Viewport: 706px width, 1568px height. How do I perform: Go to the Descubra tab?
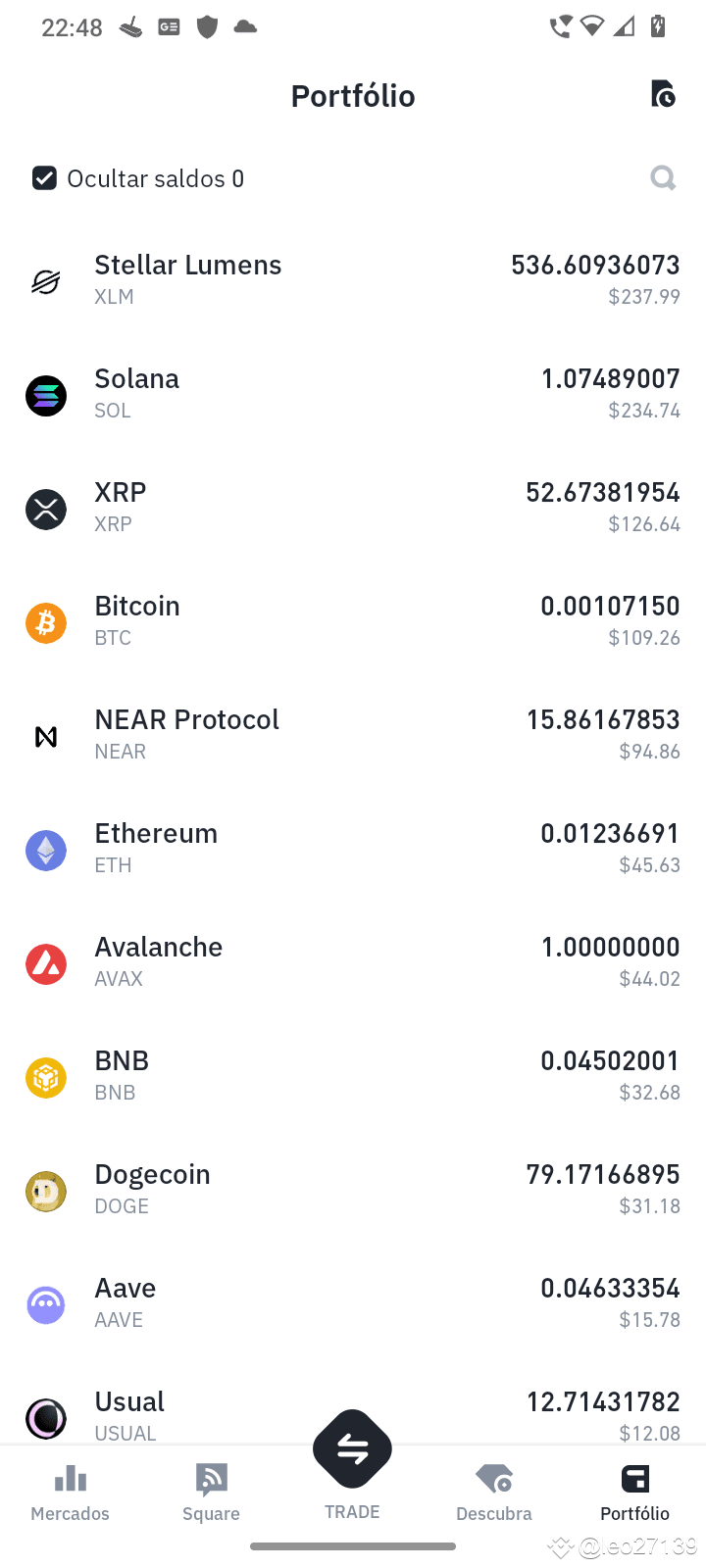pos(494,1492)
